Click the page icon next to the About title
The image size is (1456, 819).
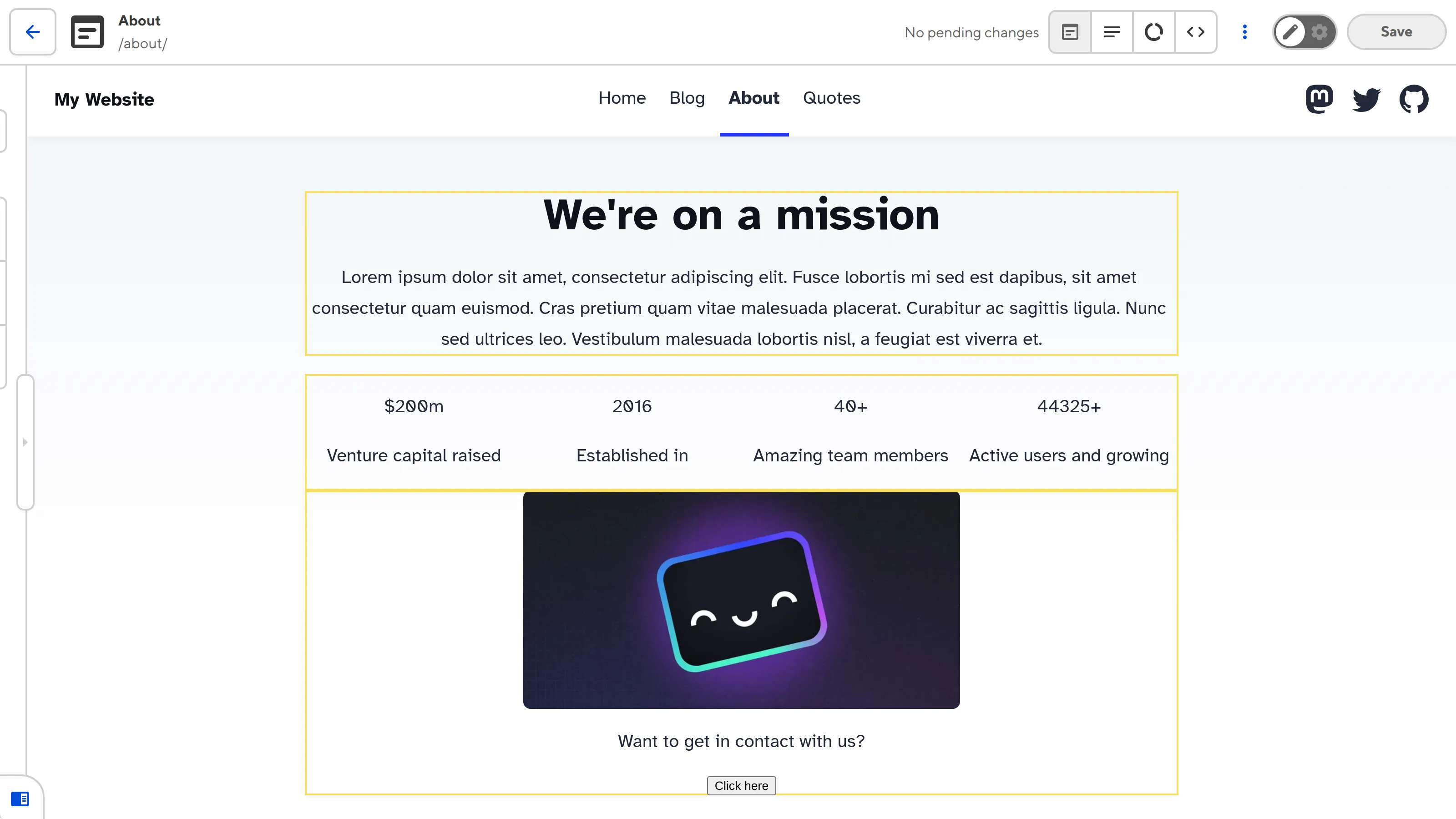click(86, 32)
